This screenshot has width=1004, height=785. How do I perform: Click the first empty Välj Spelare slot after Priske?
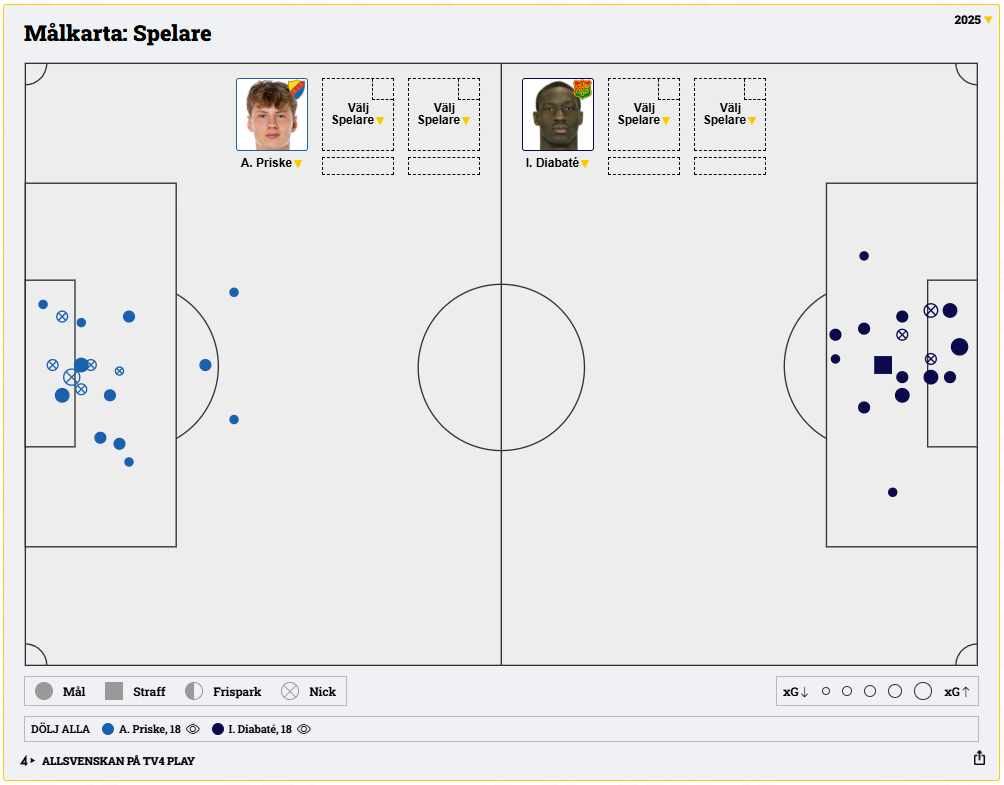tap(357, 115)
